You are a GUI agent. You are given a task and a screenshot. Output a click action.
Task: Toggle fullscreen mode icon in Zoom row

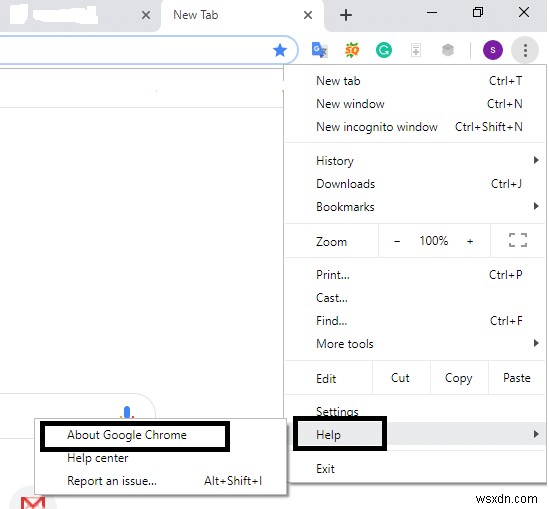[518, 240]
